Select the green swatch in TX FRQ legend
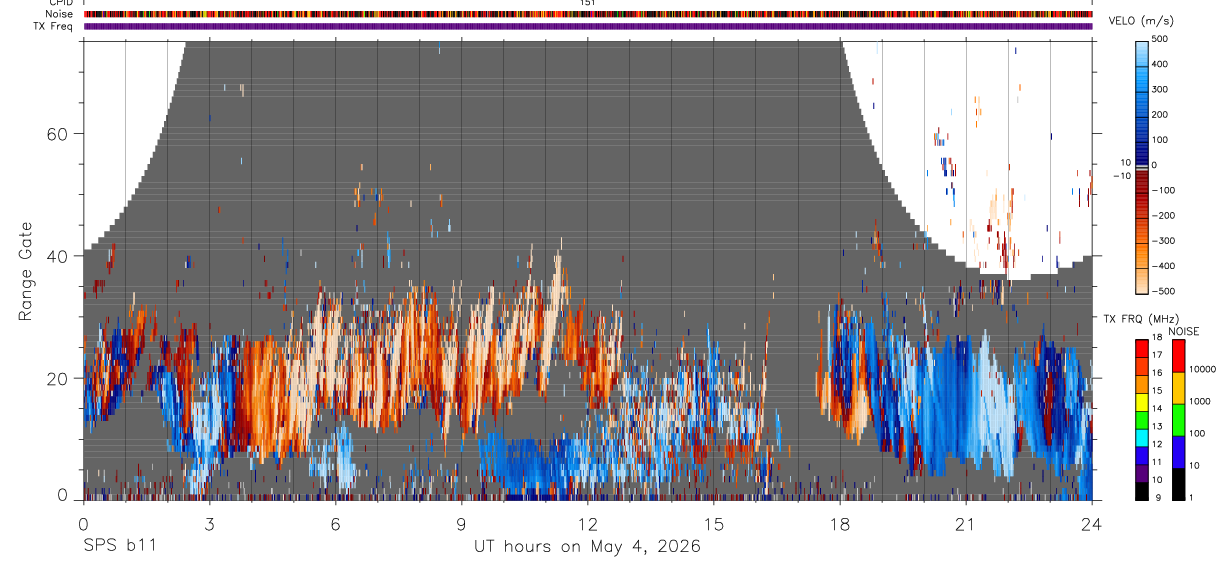This screenshot has width=1228, height=567. click(x=1141, y=418)
